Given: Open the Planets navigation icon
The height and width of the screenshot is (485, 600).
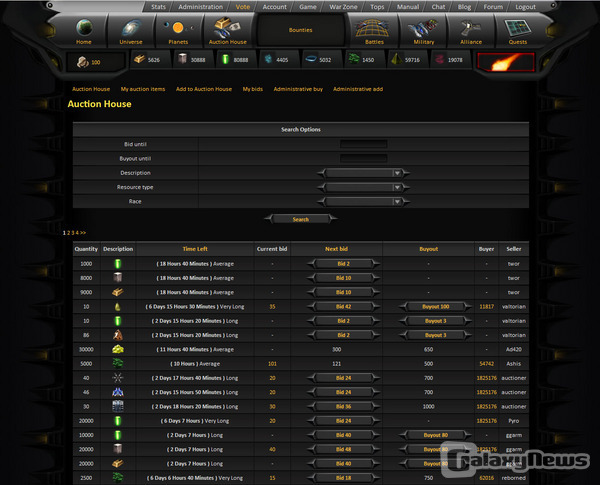Looking at the screenshot, I should [178, 30].
